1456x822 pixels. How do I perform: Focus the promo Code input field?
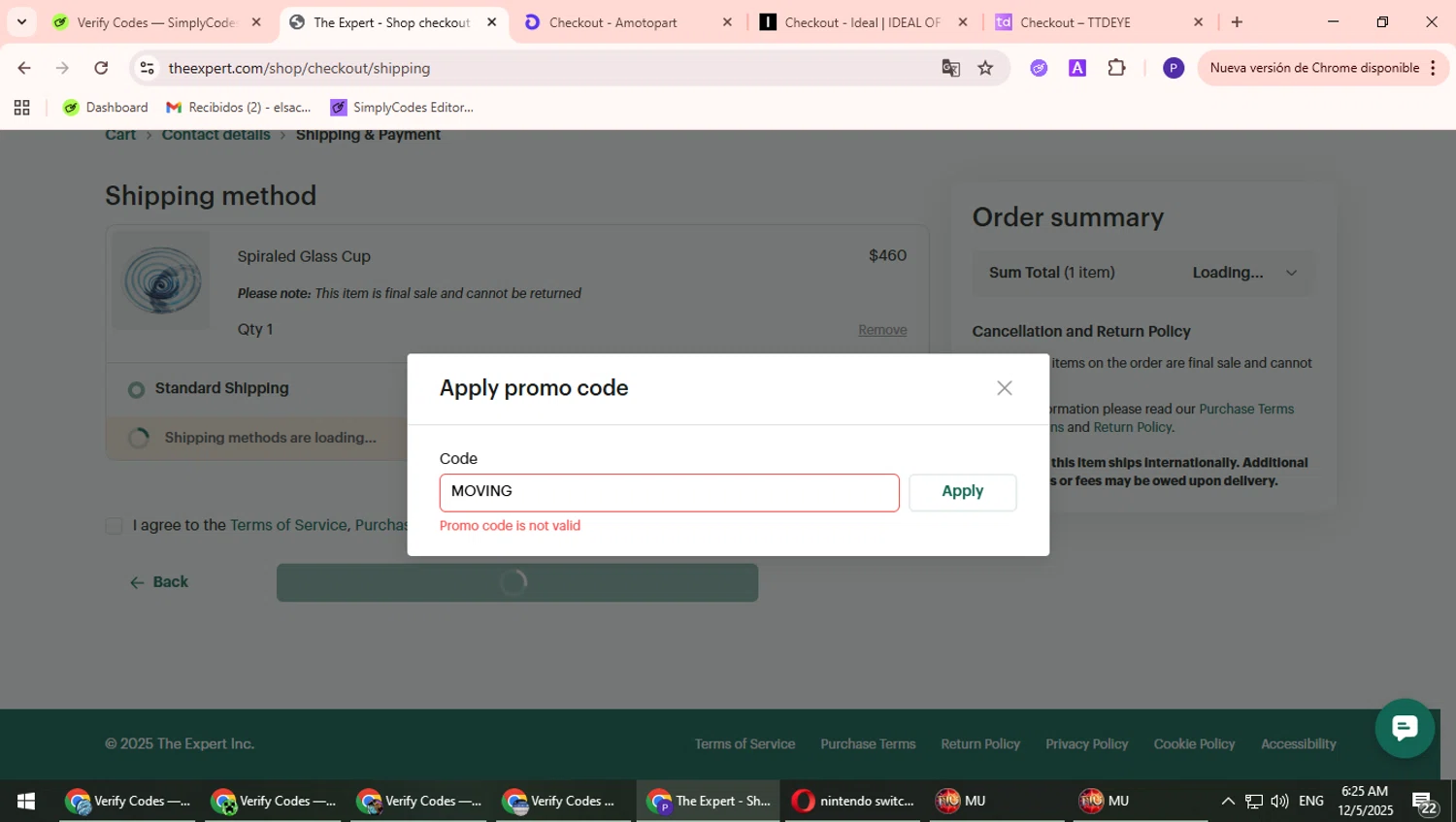pos(669,492)
